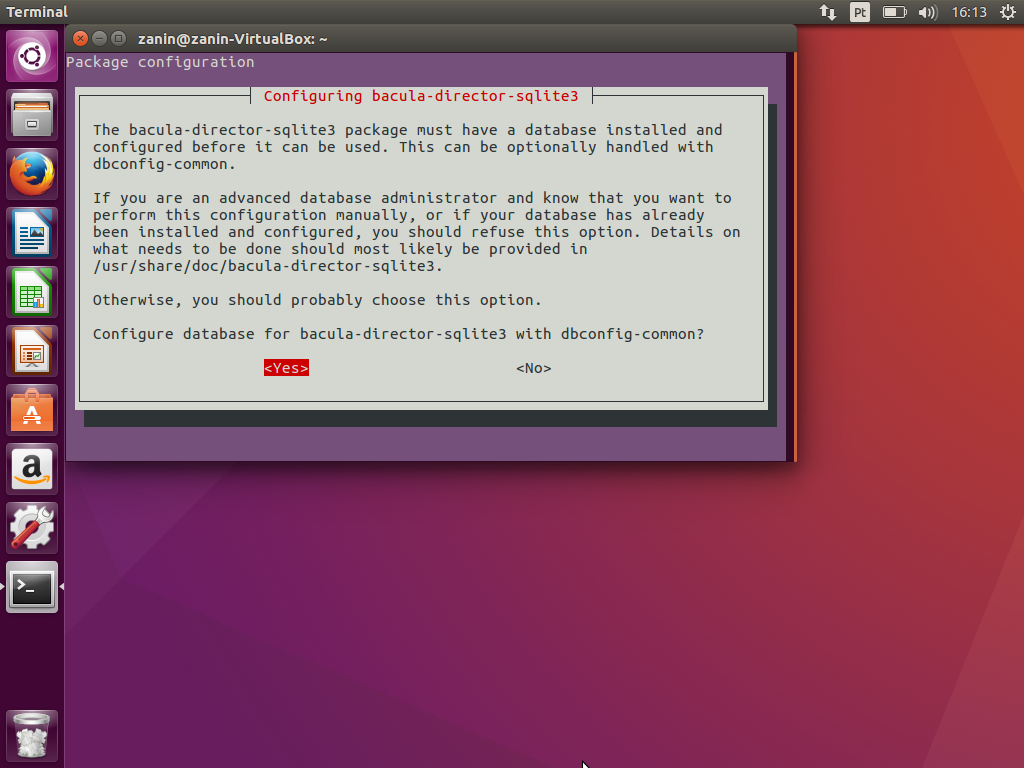Viewport: 1024px width, 768px height.
Task: Maximize the terminal window
Action: coord(118,39)
